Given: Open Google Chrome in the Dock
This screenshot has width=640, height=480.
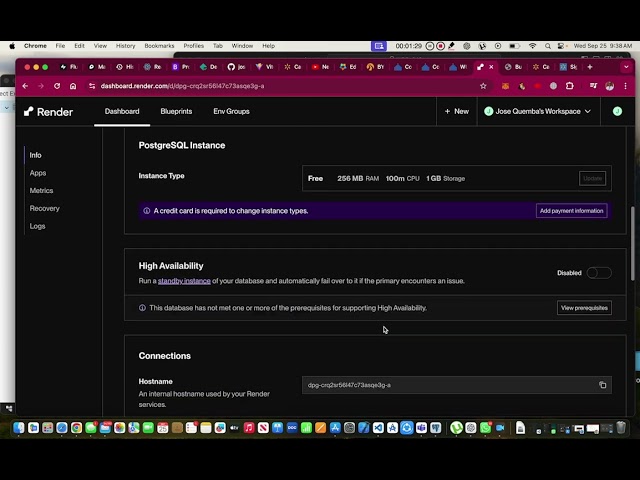Looking at the screenshot, I should pyautogui.click(x=76, y=427).
